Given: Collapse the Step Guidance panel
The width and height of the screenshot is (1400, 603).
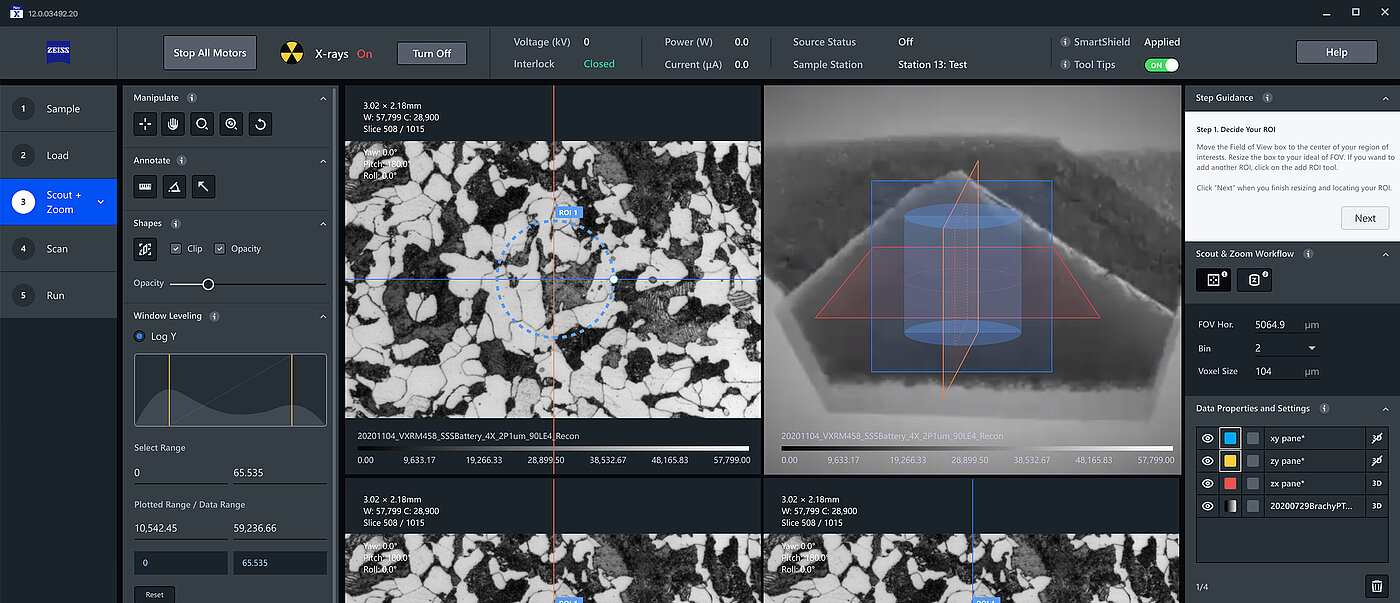Looking at the screenshot, I should 1385,98.
